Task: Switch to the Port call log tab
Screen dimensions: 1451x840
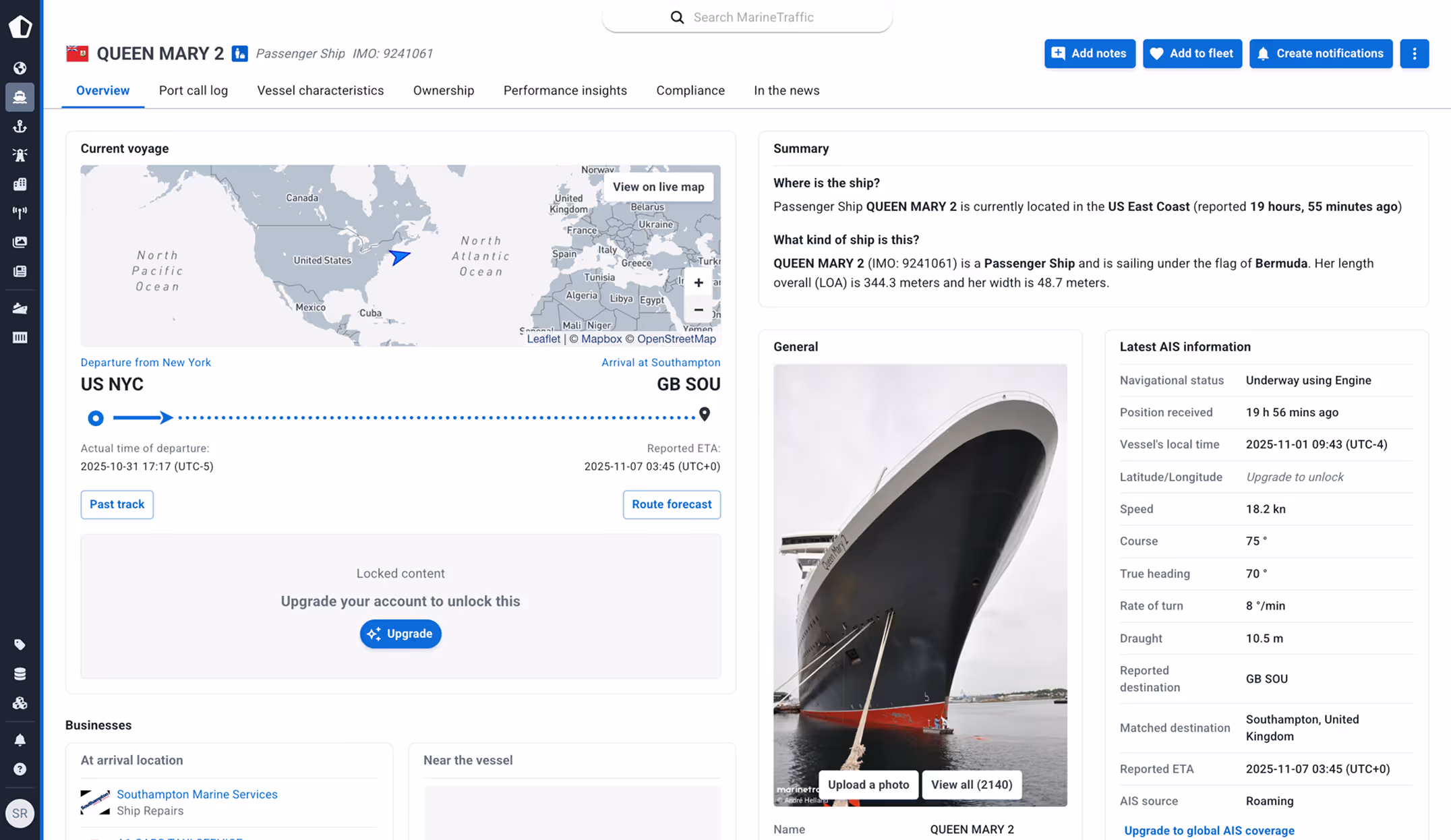Action: (x=193, y=90)
